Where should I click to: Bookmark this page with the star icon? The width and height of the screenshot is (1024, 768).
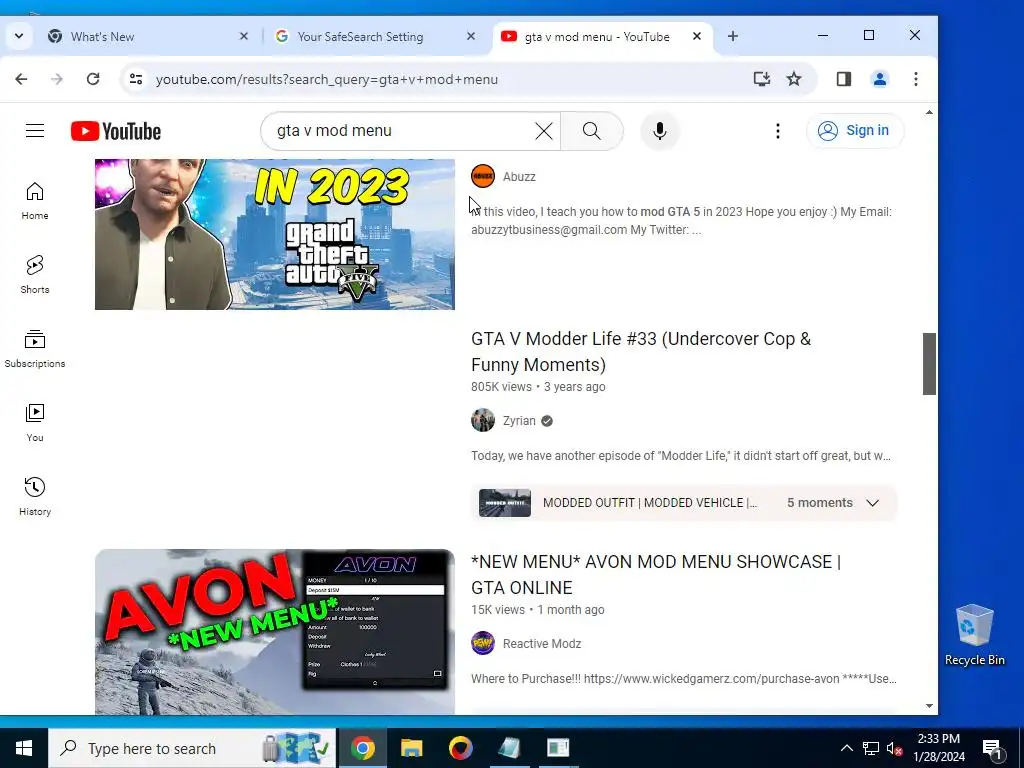793,79
